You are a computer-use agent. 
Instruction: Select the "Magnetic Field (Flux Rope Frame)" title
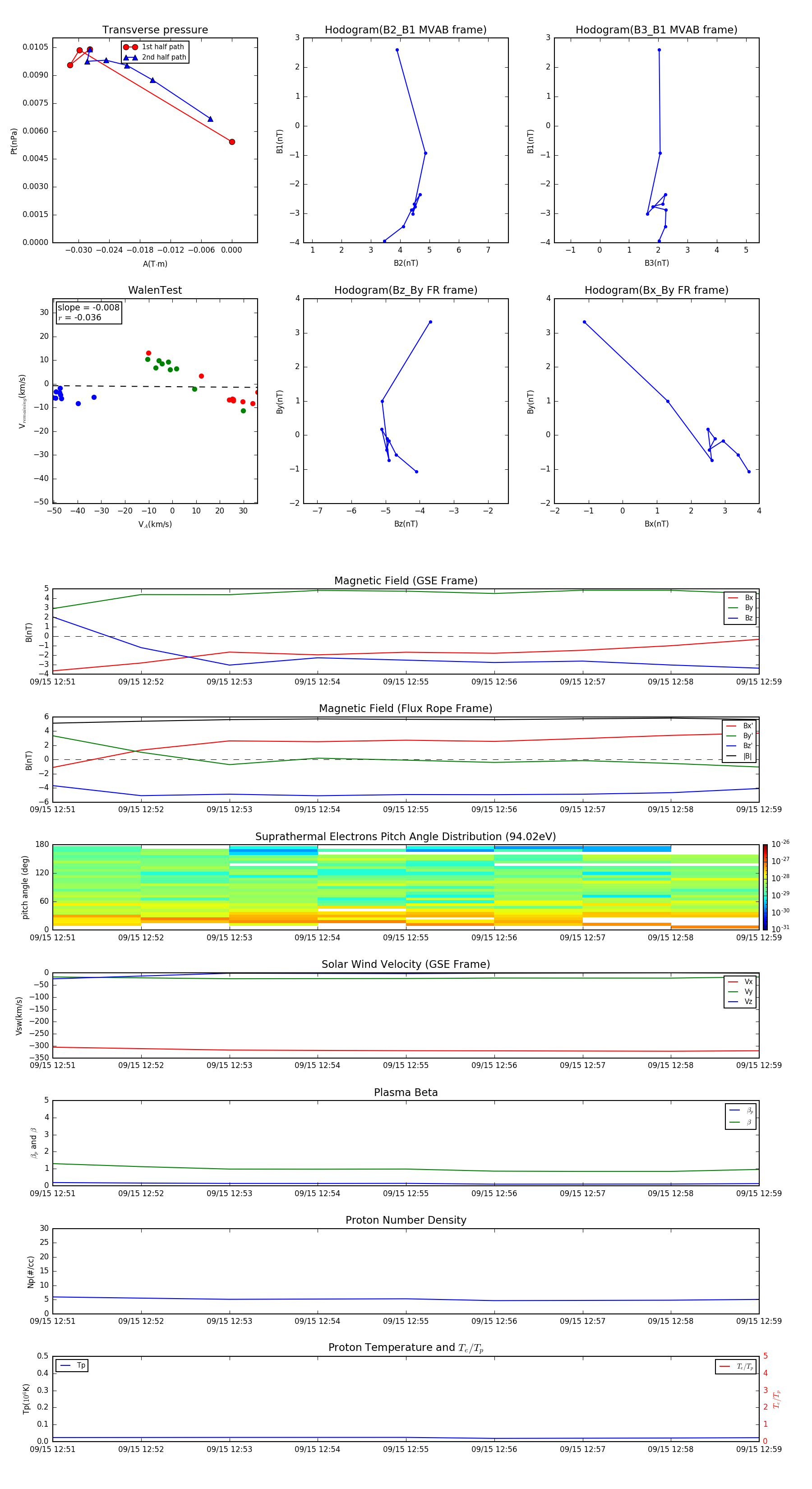click(406, 709)
